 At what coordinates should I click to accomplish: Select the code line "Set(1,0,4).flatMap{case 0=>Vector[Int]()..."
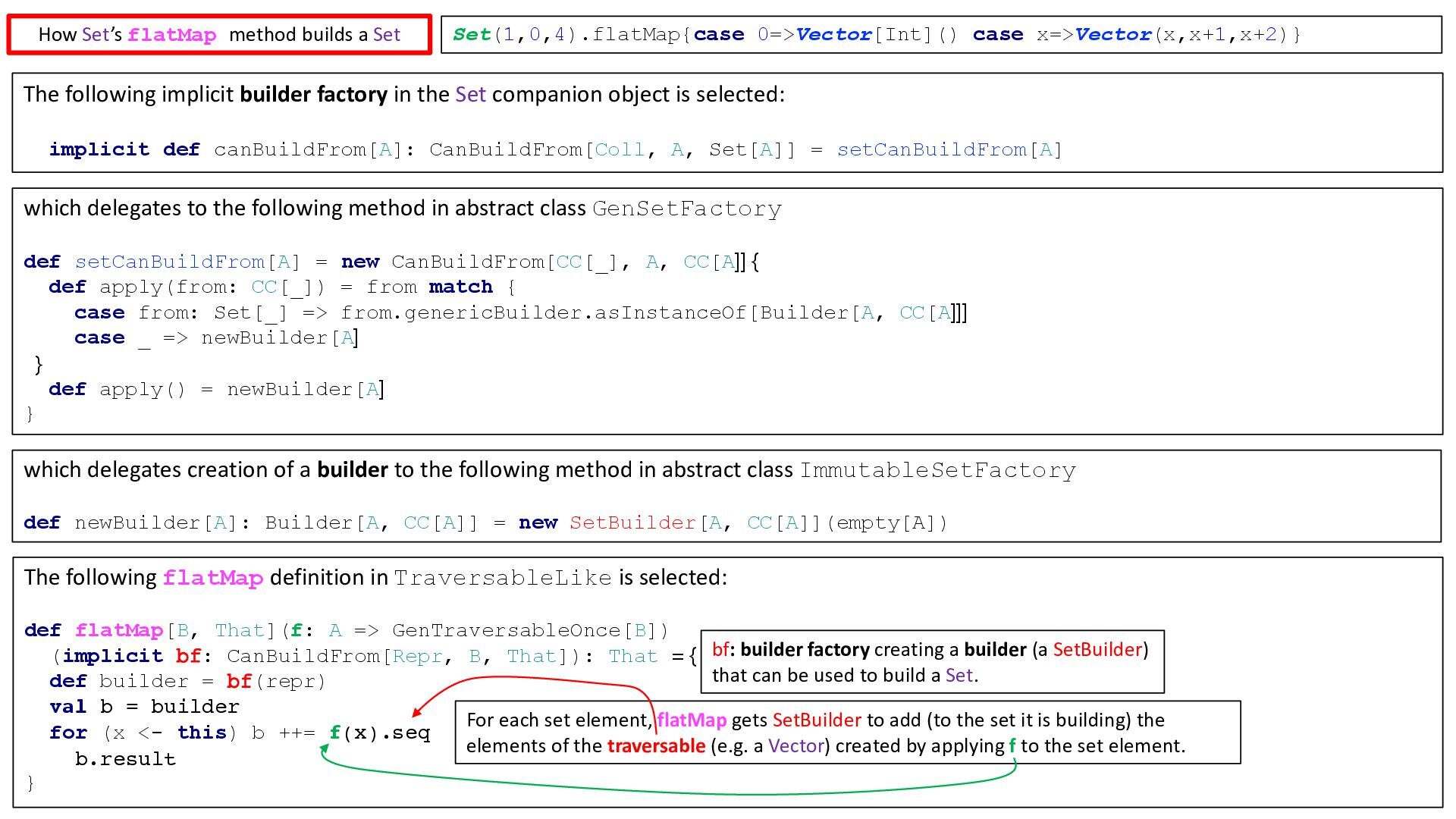[877, 35]
